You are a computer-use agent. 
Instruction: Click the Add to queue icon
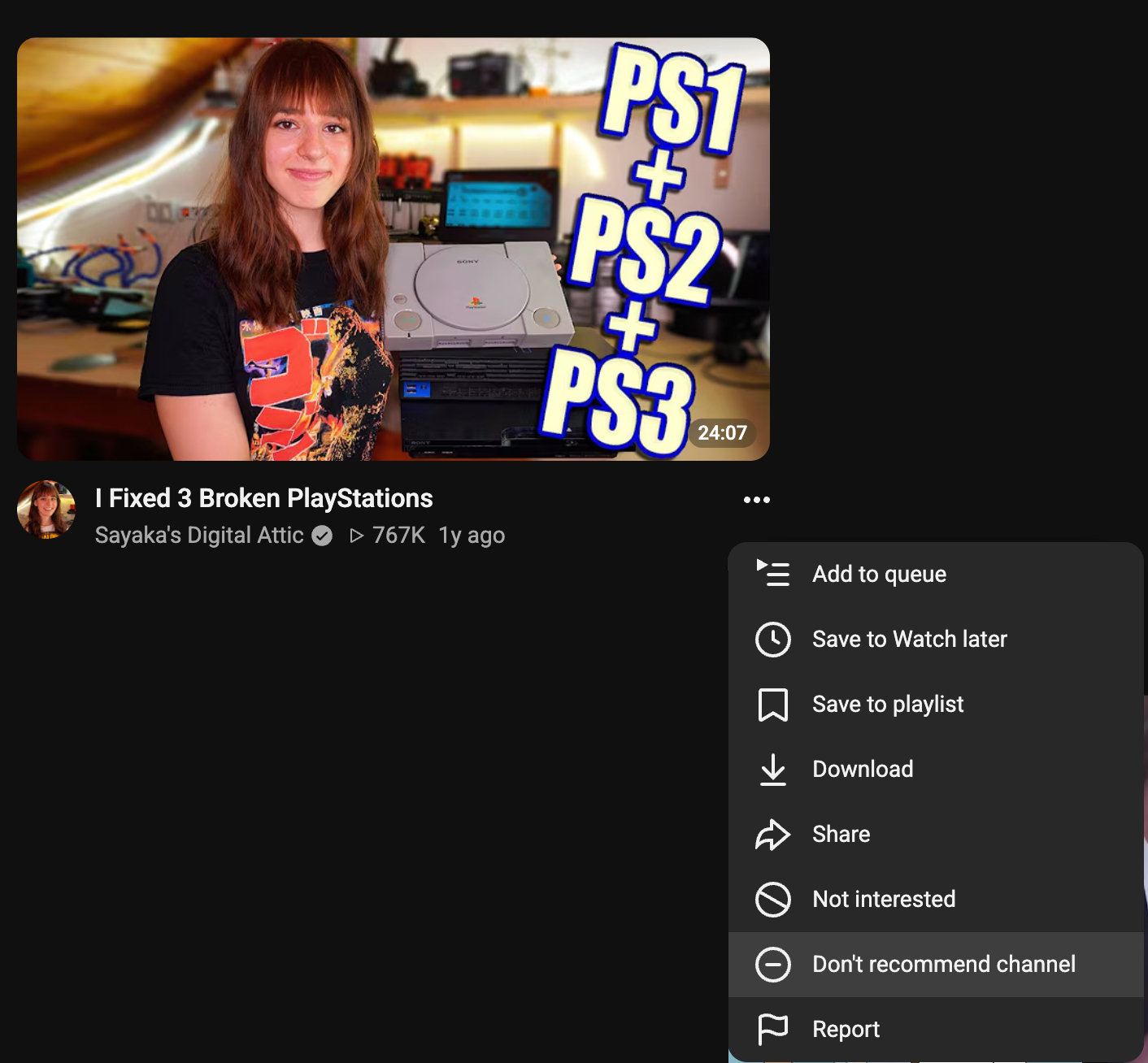point(772,574)
